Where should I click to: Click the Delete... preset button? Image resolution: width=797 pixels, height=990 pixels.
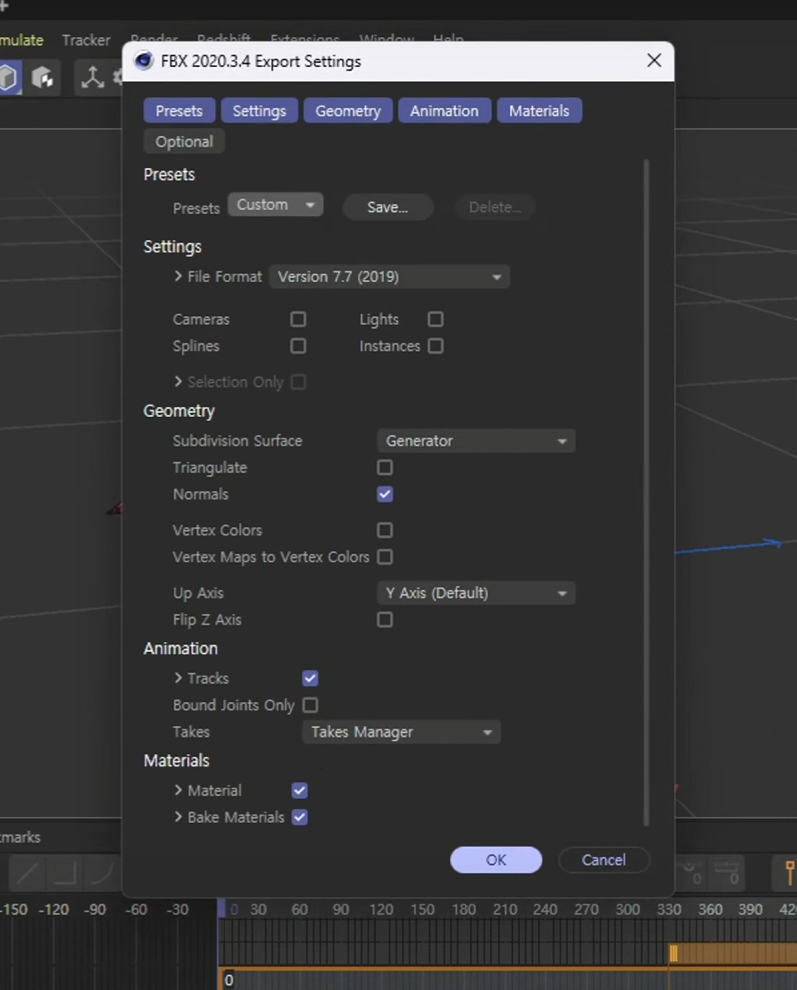click(494, 207)
